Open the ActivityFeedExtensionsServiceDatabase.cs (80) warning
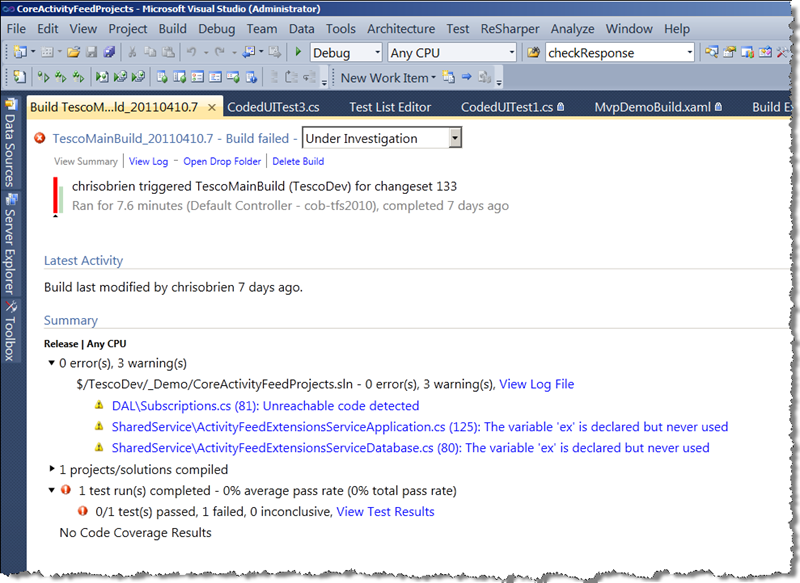Image resolution: width=800 pixels, height=583 pixels. click(x=411, y=447)
